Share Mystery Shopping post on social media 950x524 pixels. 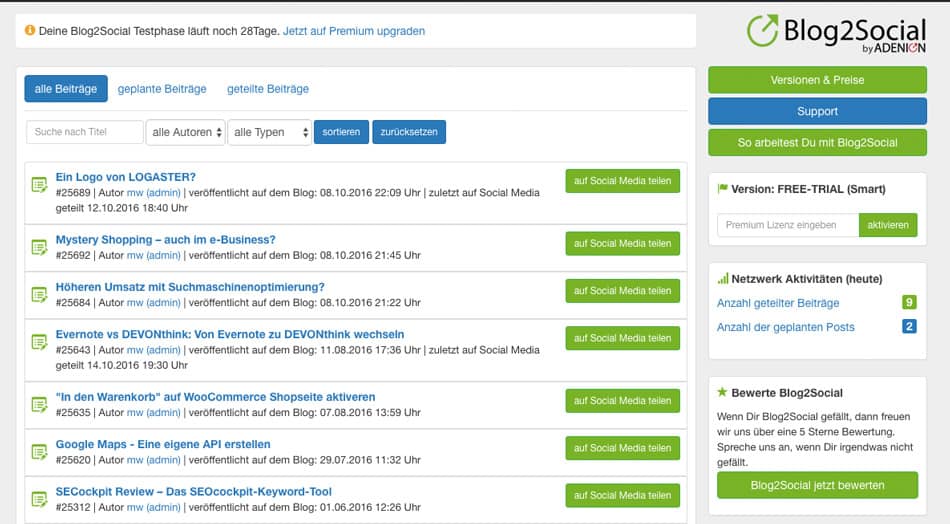[x=623, y=244]
